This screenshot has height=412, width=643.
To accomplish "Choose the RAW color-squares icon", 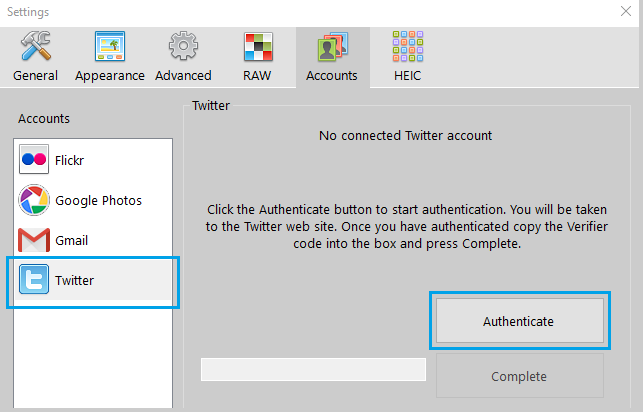I will tap(258, 47).
